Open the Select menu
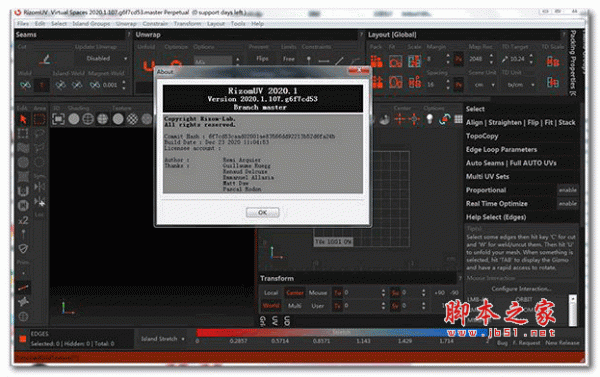This screenshot has height=377, width=600. click(x=59, y=24)
